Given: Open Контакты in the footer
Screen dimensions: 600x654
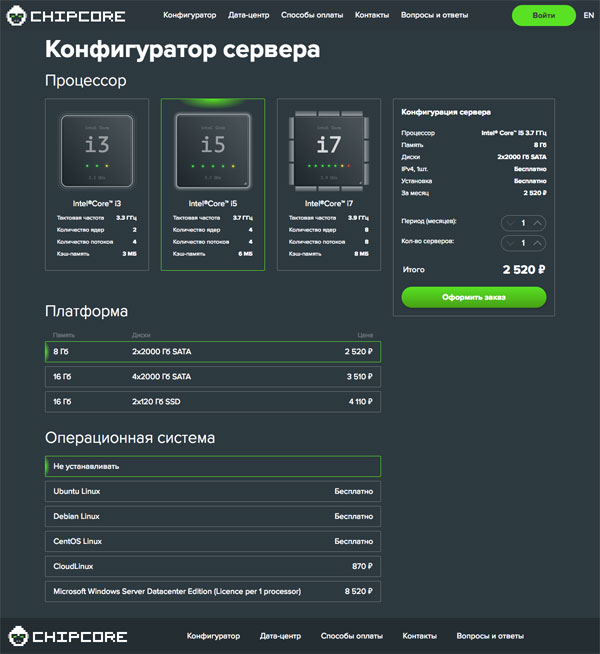Looking at the screenshot, I should point(419,636).
